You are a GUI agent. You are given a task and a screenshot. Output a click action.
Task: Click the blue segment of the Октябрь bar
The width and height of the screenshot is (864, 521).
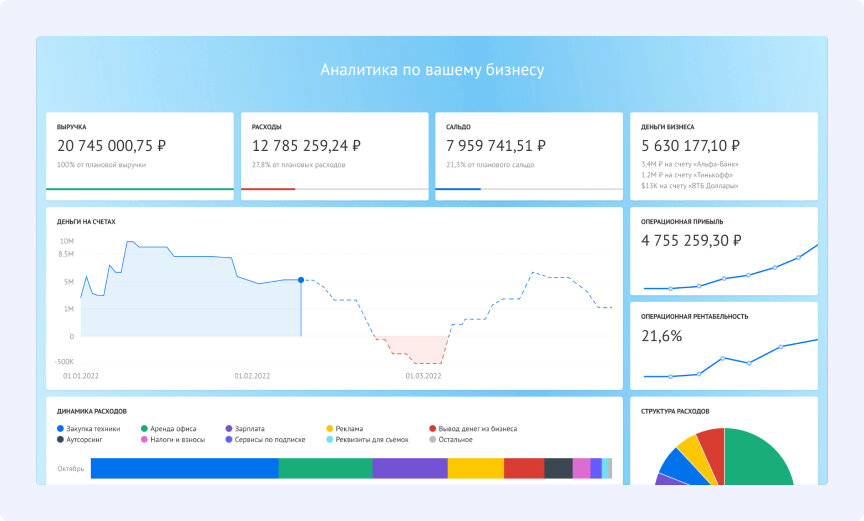tap(185, 468)
